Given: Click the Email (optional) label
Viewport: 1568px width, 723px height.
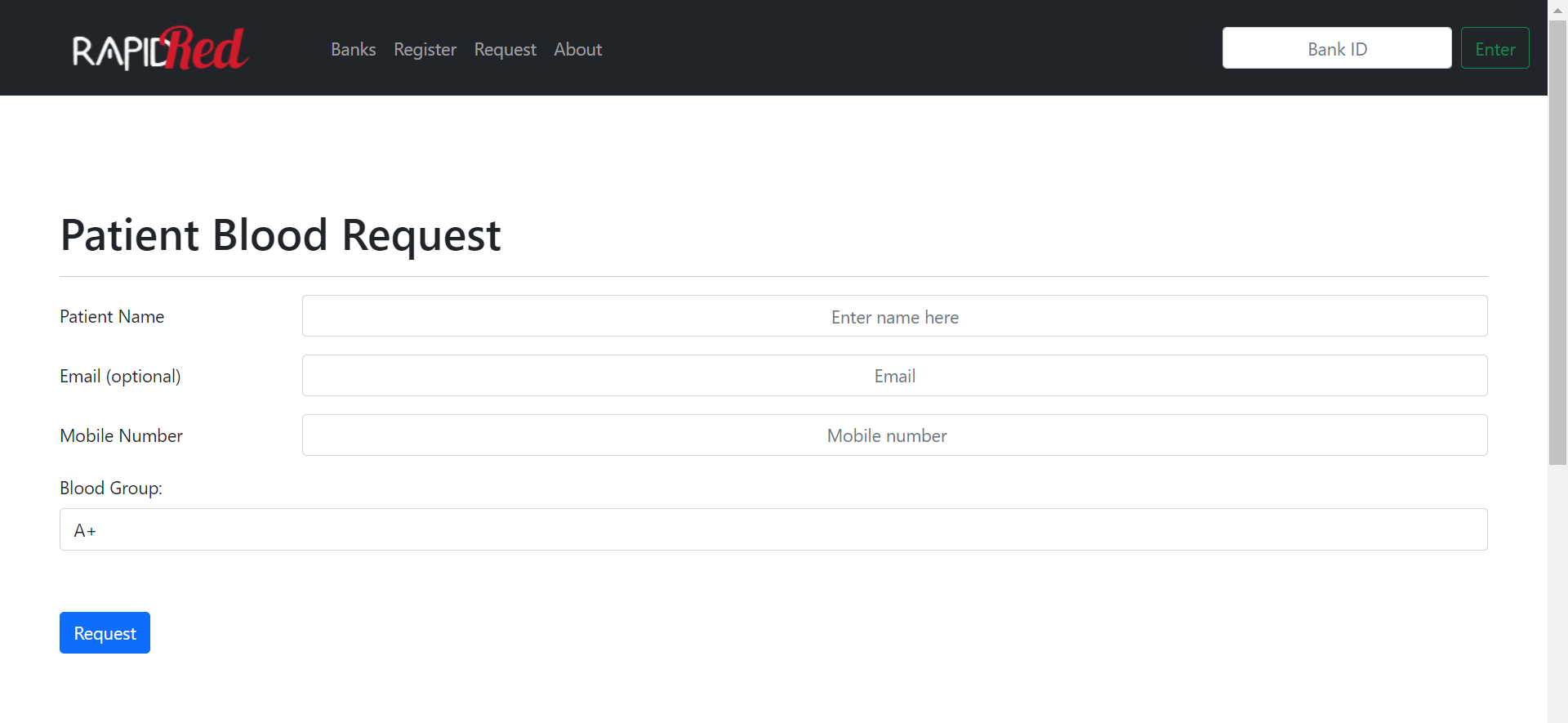Looking at the screenshot, I should click(120, 376).
